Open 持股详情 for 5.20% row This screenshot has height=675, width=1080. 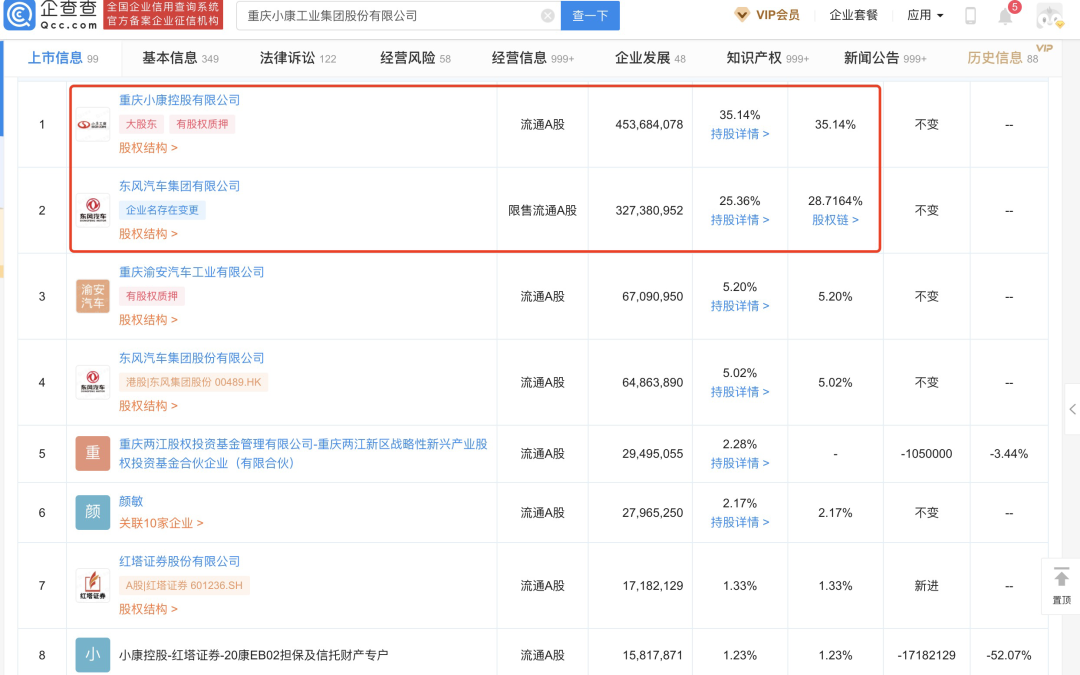pyautogui.click(x=740, y=306)
